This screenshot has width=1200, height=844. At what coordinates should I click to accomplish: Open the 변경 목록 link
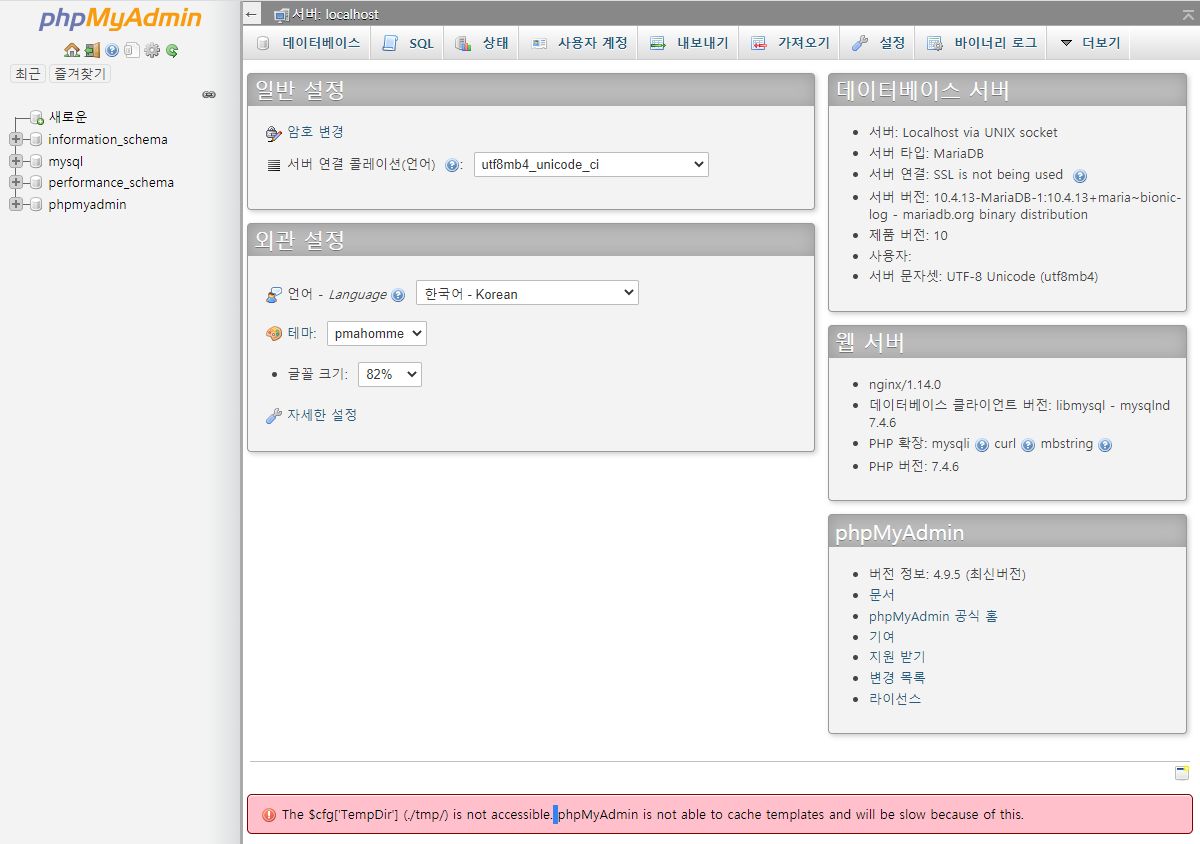pos(897,678)
